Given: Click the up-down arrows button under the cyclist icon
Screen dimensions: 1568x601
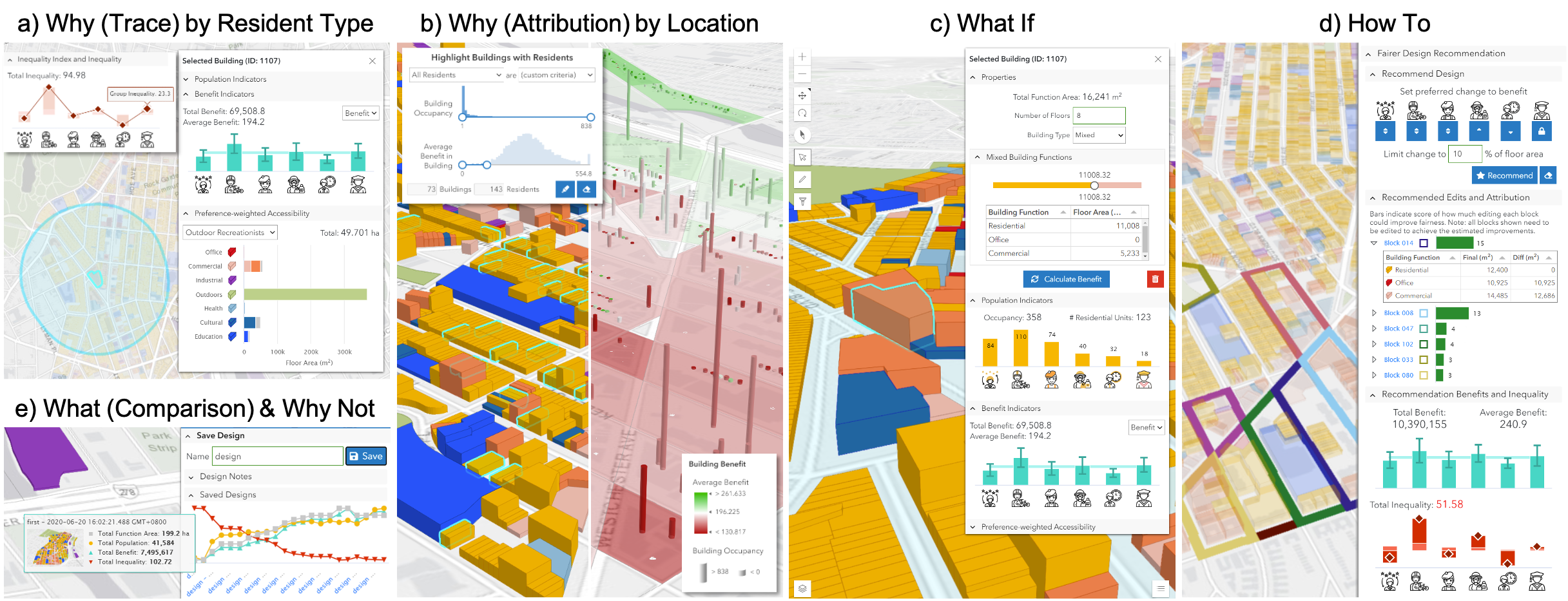Looking at the screenshot, I should pyautogui.click(x=1416, y=131).
